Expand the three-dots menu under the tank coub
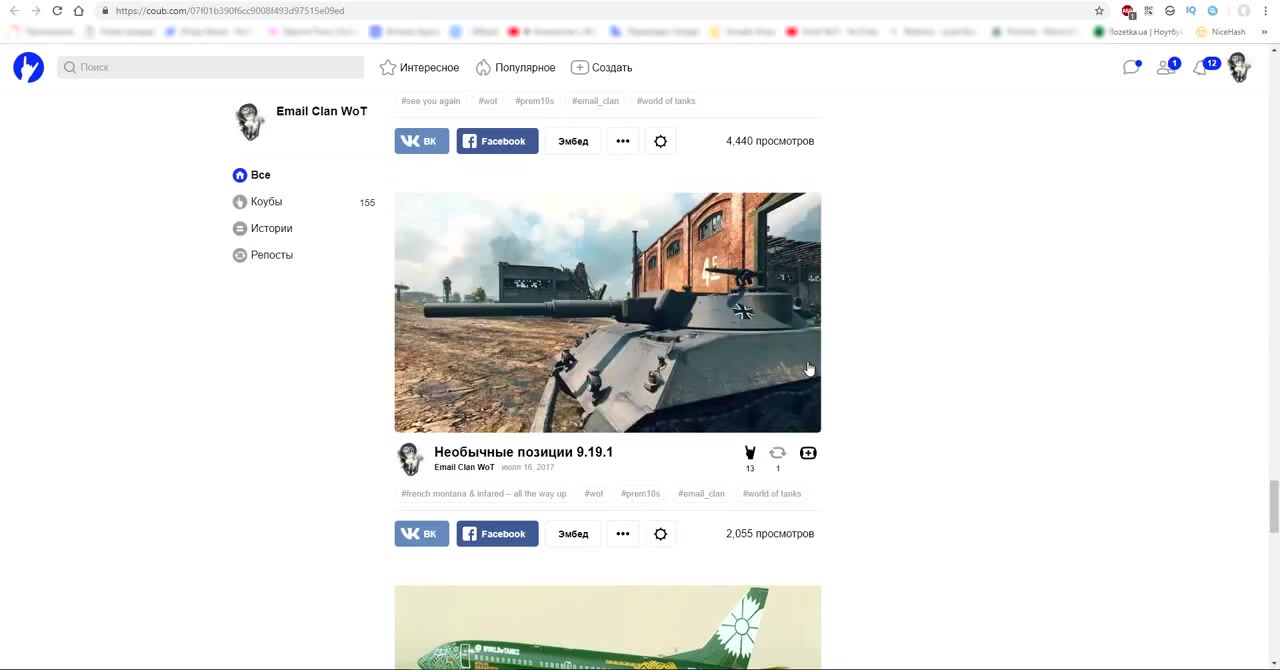This screenshot has height=670, width=1280. (x=622, y=534)
